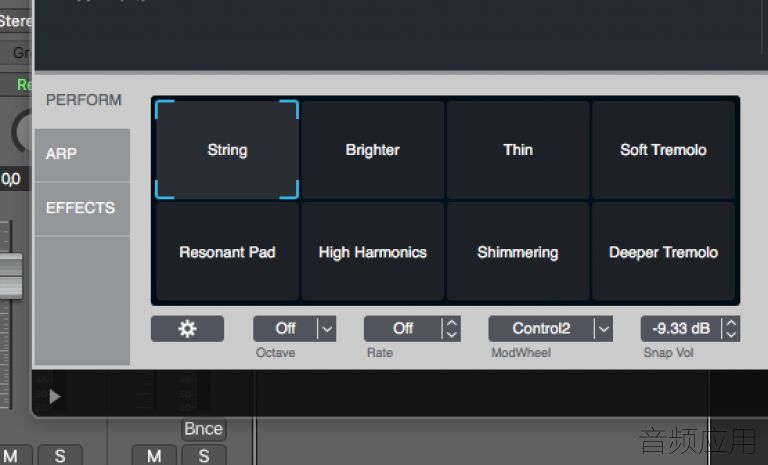Select the Brighter snapshot pad
The image size is (768, 465).
point(372,150)
